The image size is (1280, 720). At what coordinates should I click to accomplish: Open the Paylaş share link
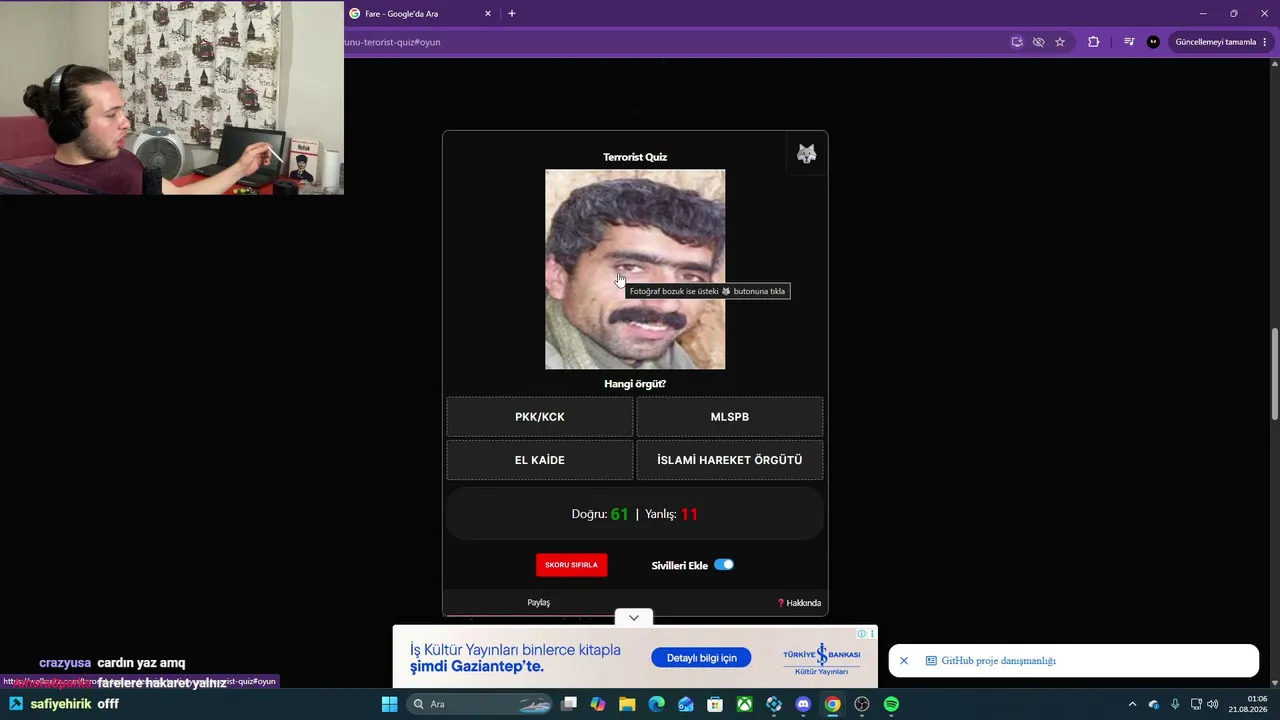pos(539,603)
